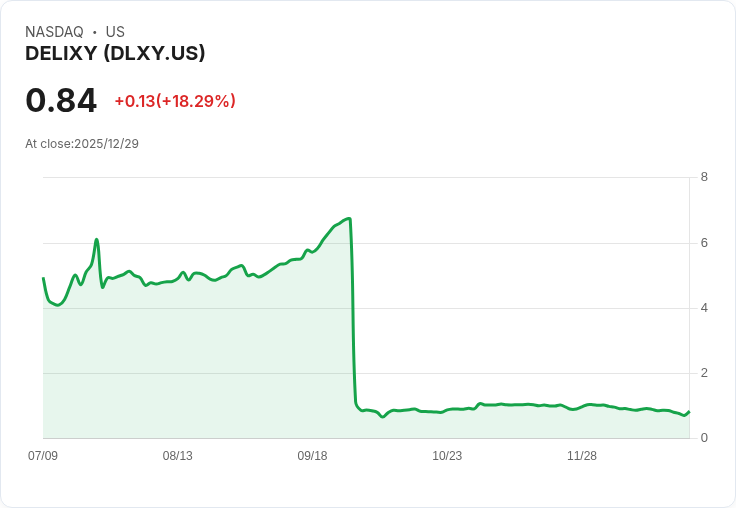The image size is (736, 508).
Task: Select the 11/28 date on x-axis
Action: (x=582, y=456)
